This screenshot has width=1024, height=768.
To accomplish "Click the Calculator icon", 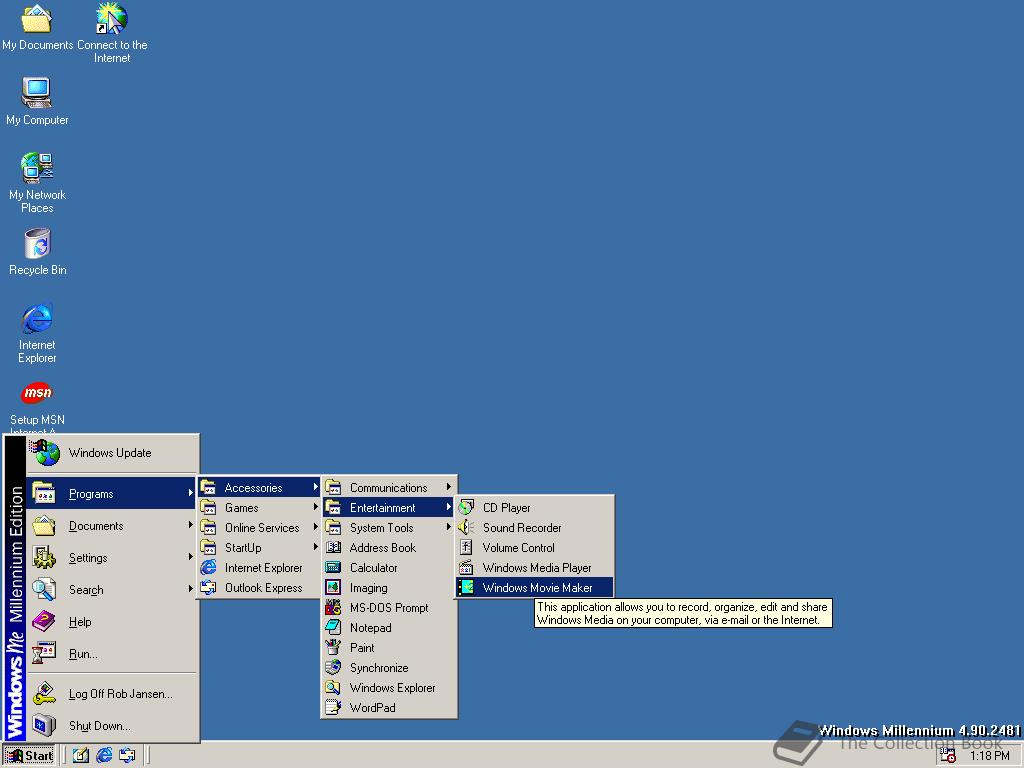I will coord(333,568).
